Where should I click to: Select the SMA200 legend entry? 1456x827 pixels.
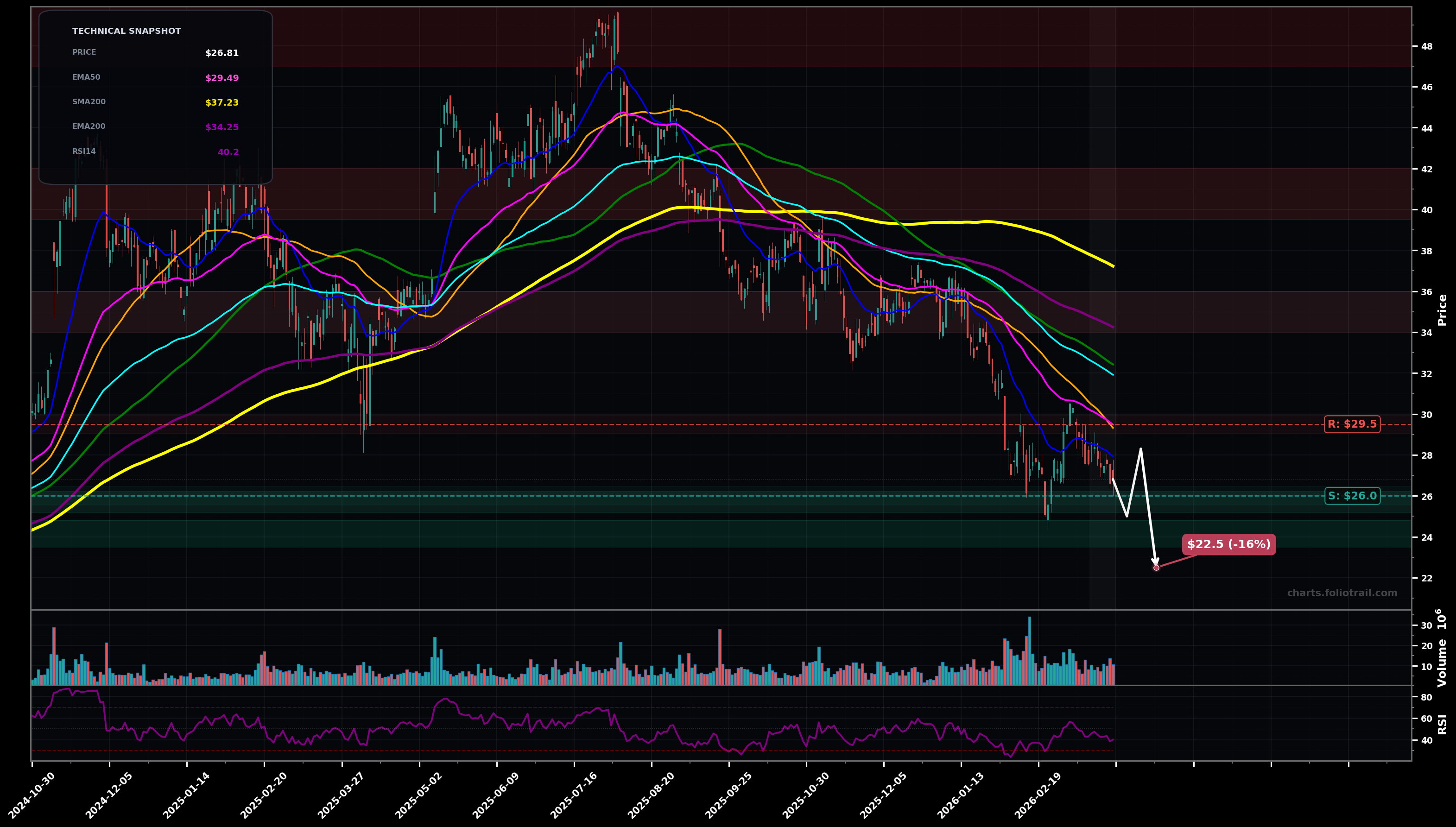point(89,101)
